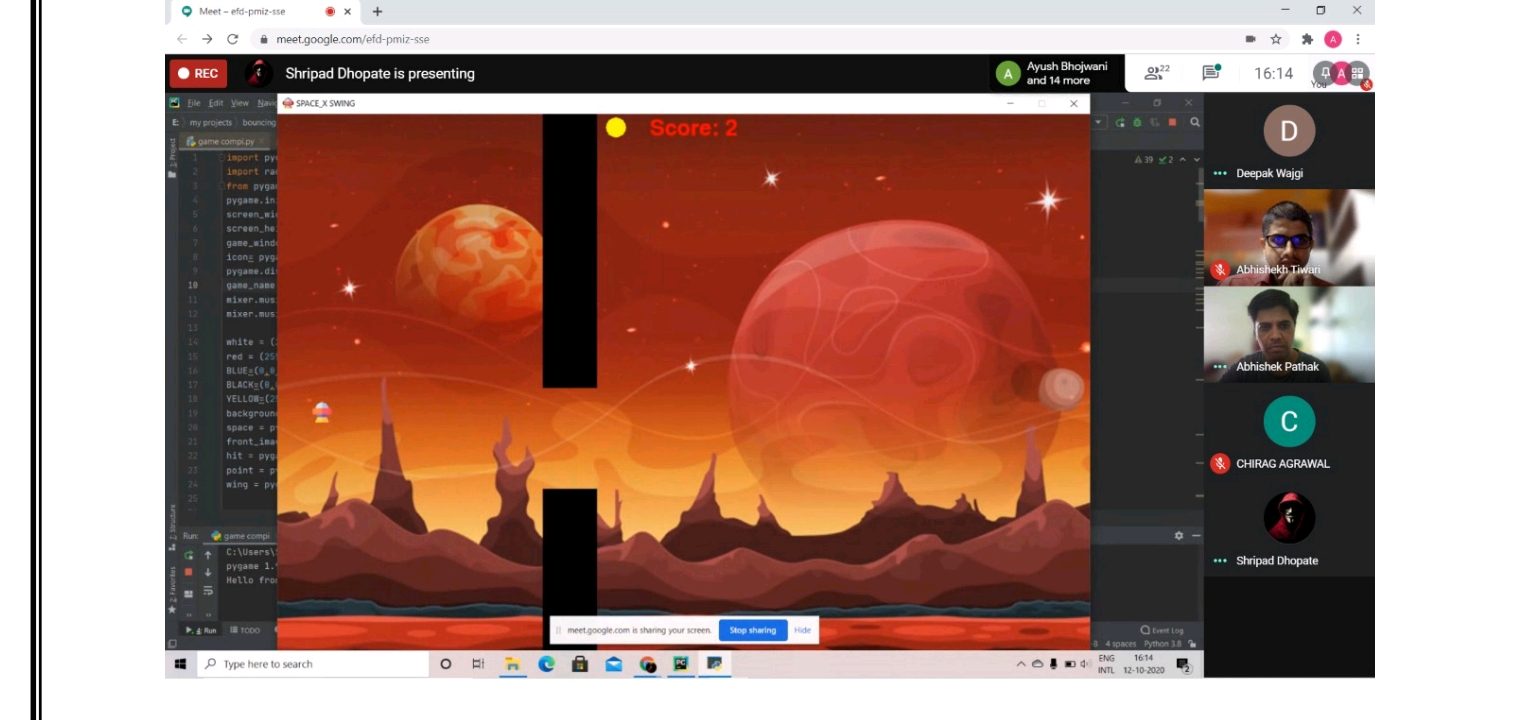Select the game compi.py editor tab
Viewport: 1520px width, 720px height.
pyautogui.click(x=226, y=141)
